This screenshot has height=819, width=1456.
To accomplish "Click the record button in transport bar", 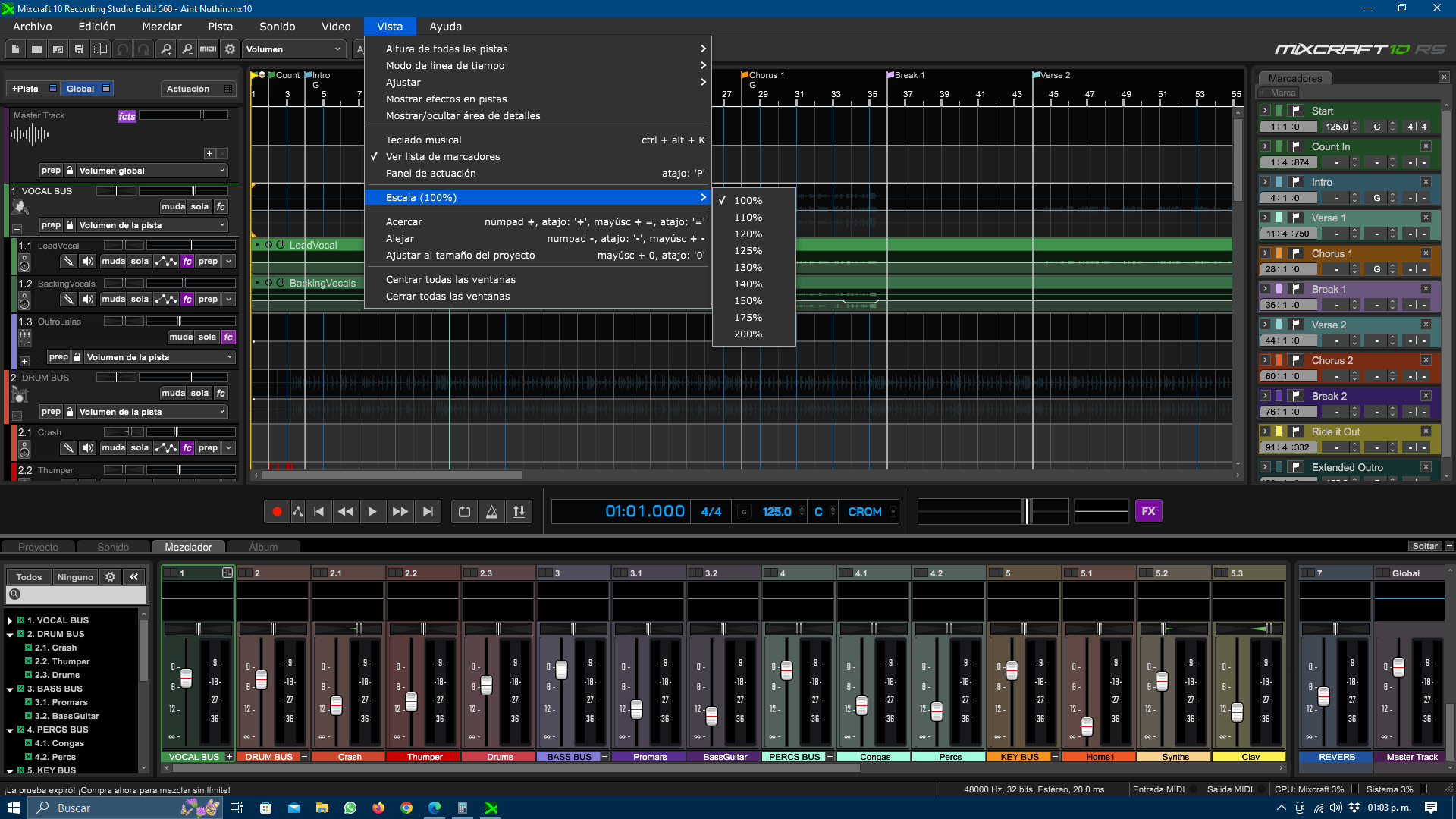I will click(278, 511).
